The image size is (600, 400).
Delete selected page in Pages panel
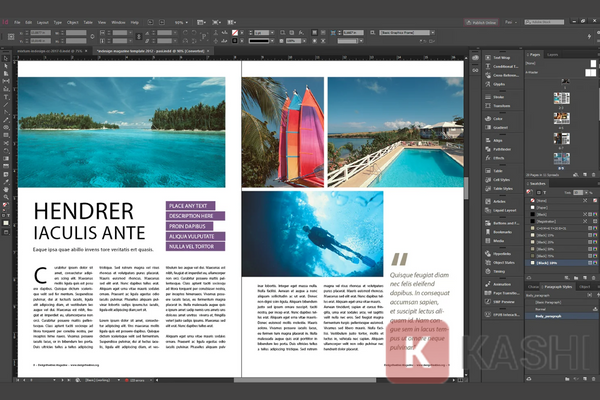[594, 175]
